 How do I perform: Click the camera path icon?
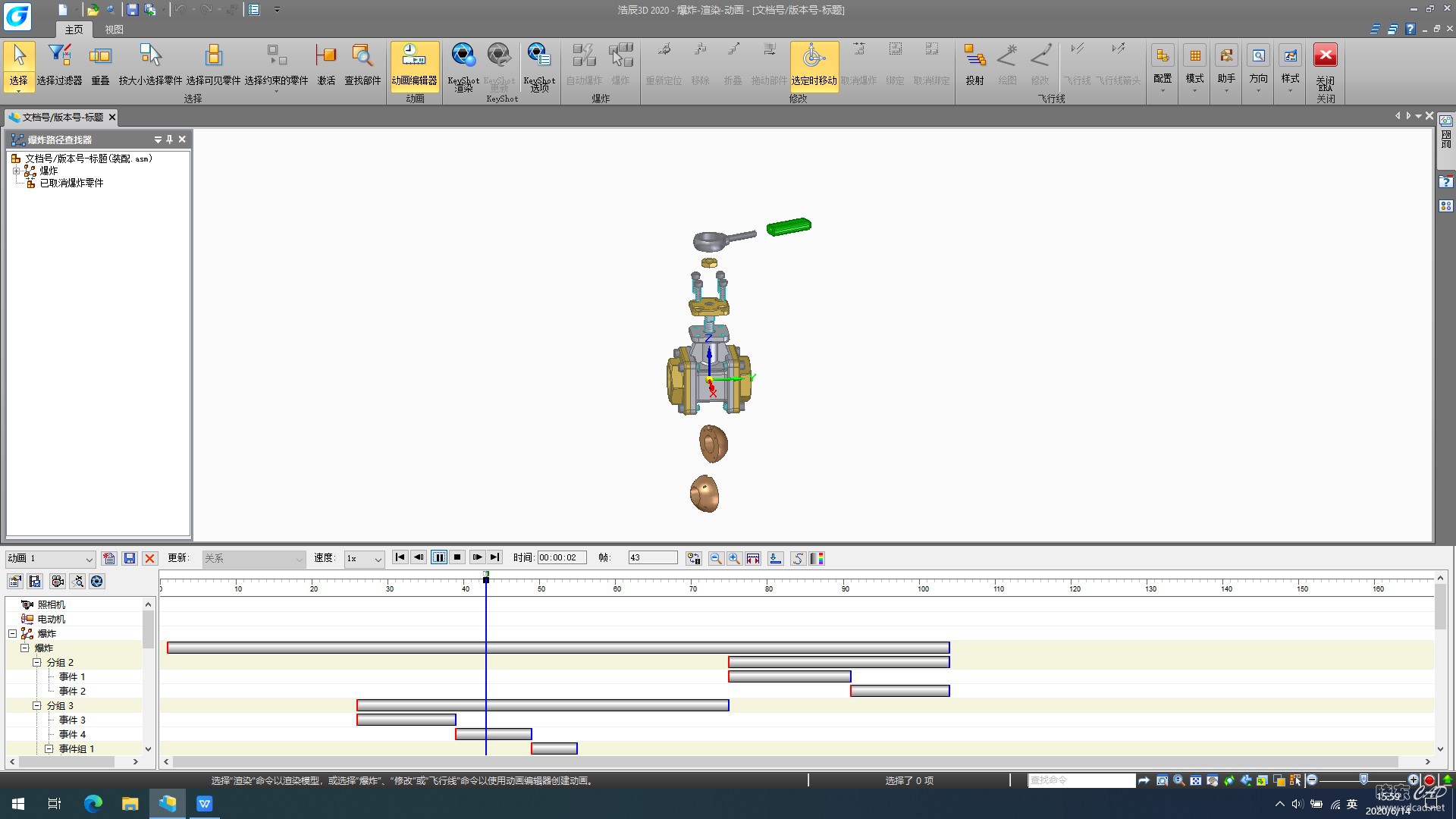pyautogui.click(x=77, y=582)
